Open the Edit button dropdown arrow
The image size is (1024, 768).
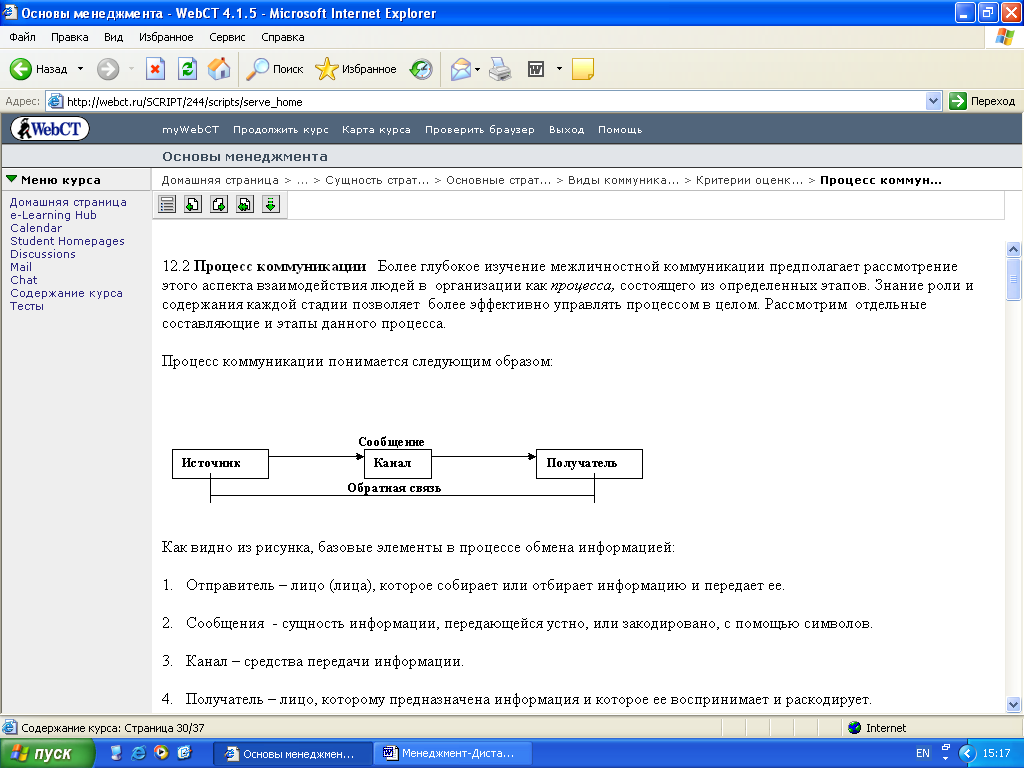[x=559, y=69]
